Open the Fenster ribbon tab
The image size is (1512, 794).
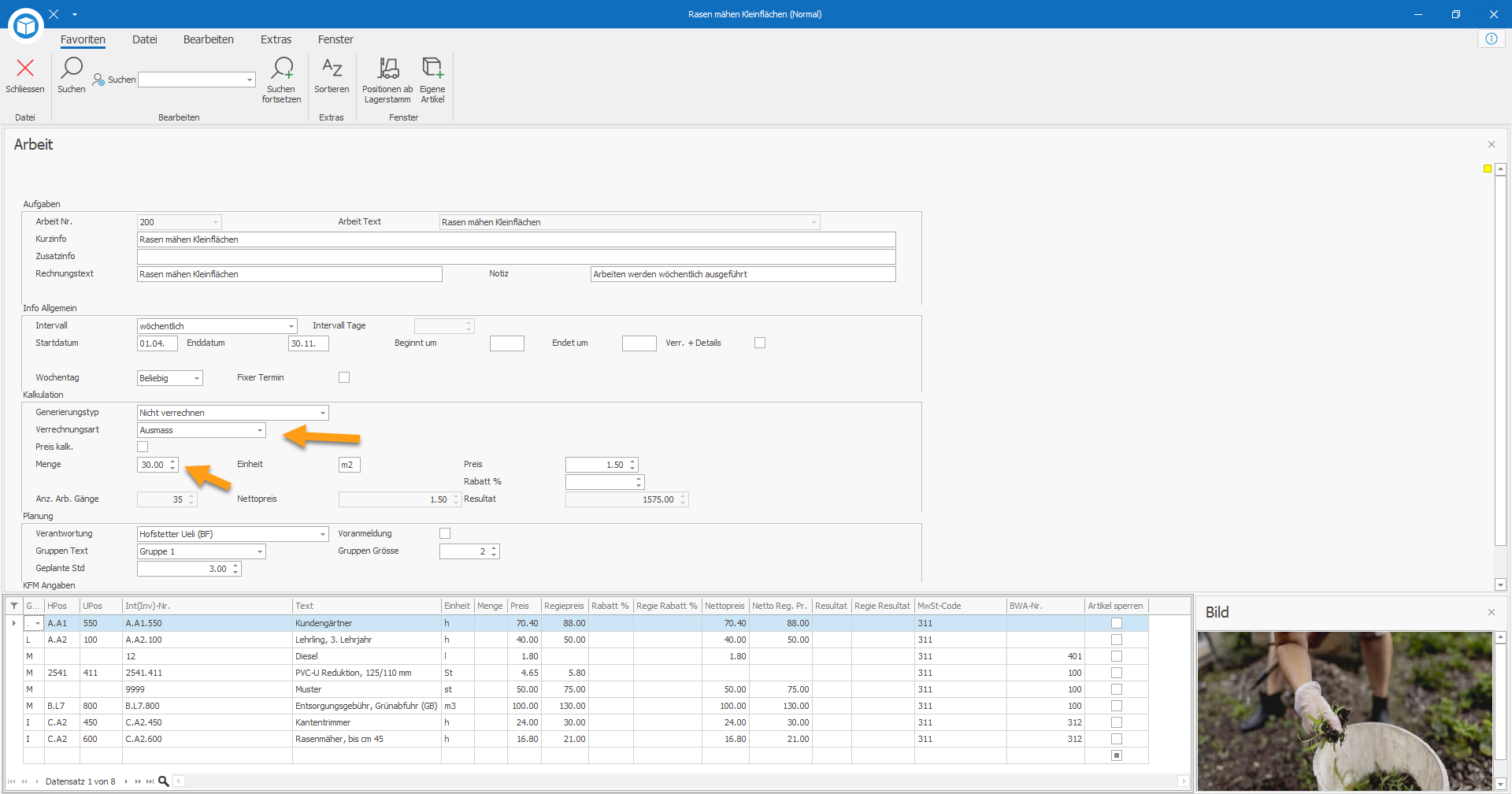coord(335,39)
